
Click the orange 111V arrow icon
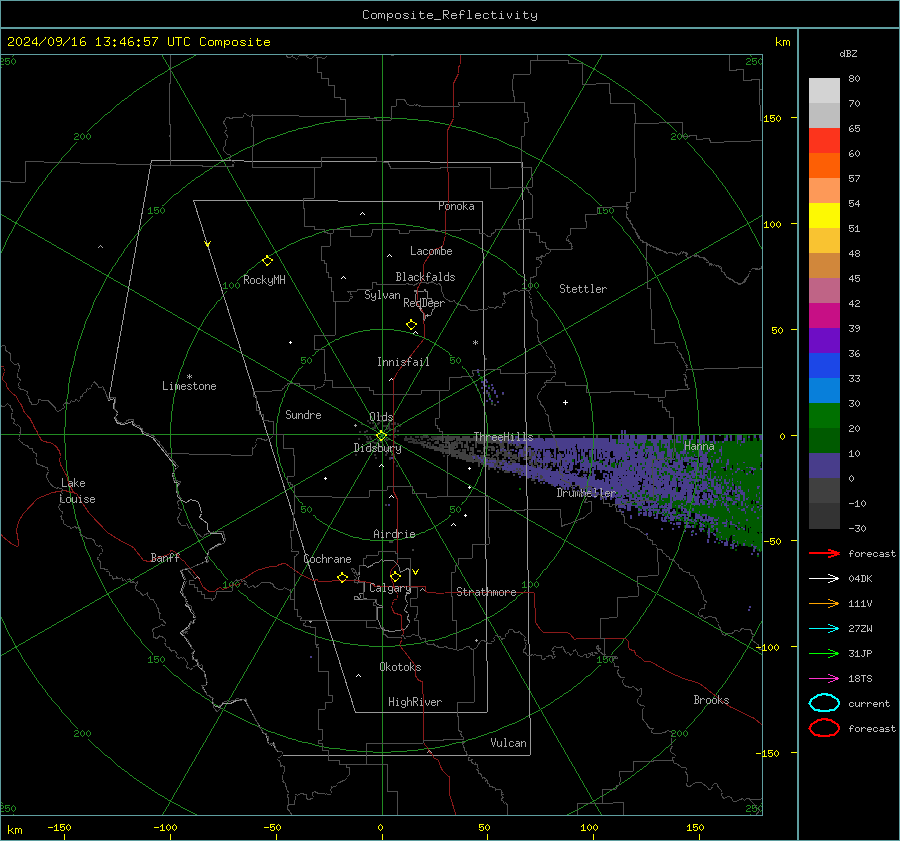click(824, 603)
